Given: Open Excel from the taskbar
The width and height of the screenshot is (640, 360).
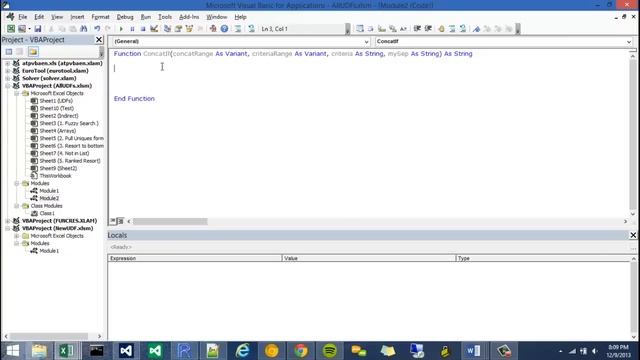Looking at the screenshot, I should point(67,351).
